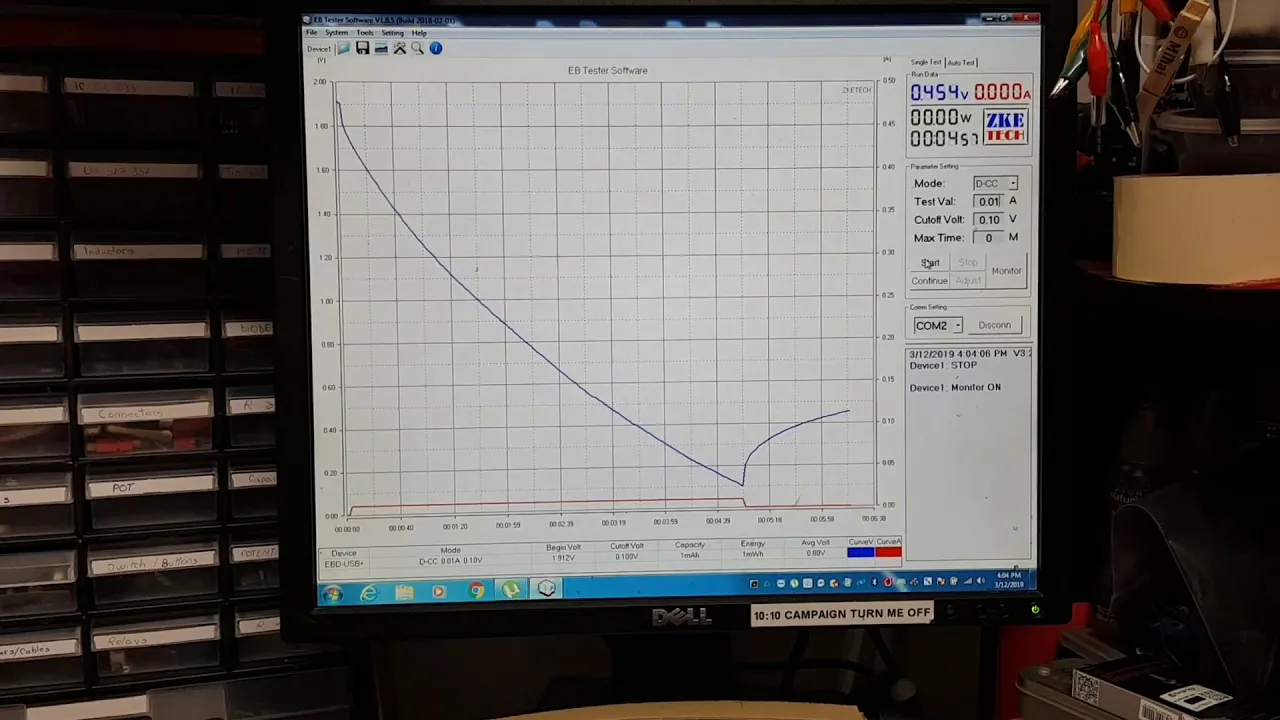Click the Start button
The height and width of the screenshot is (720, 1280).
coord(930,263)
